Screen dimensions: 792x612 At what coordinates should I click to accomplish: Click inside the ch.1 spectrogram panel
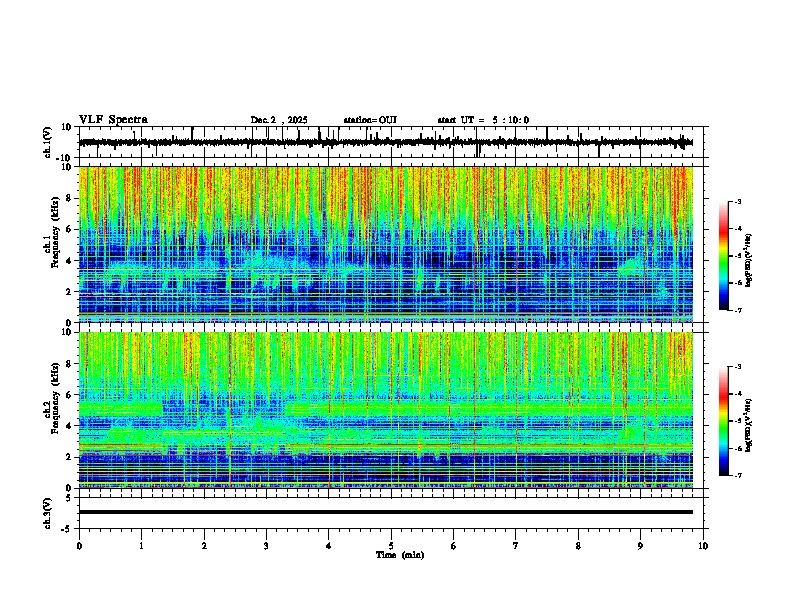click(x=385, y=244)
